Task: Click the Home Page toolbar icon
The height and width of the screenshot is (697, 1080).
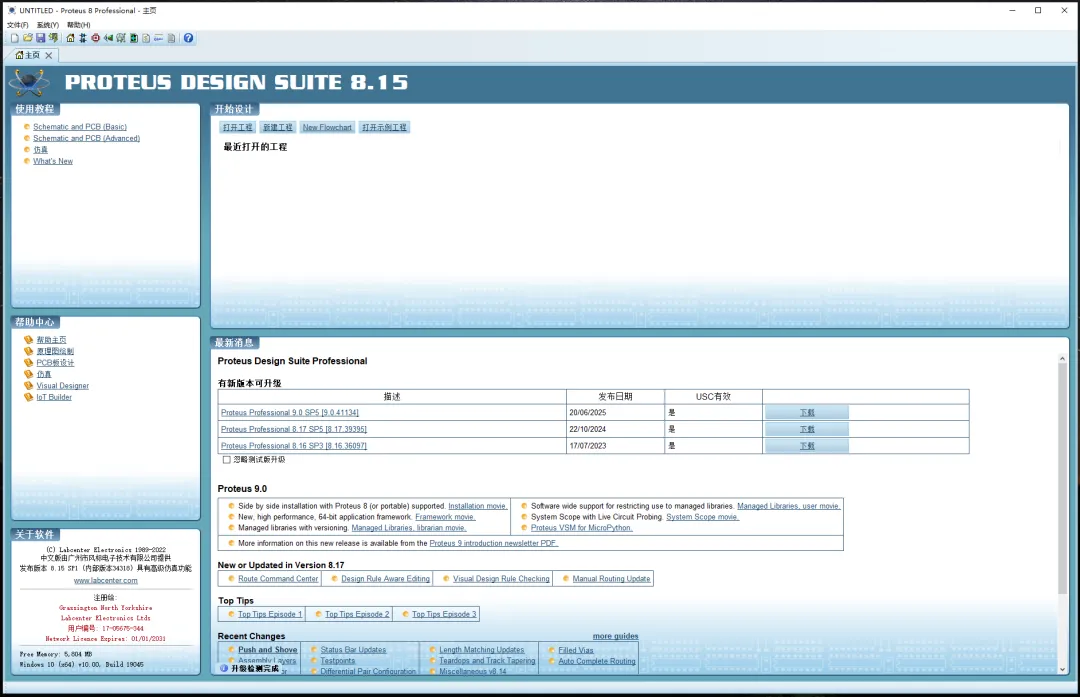Action: (70, 39)
